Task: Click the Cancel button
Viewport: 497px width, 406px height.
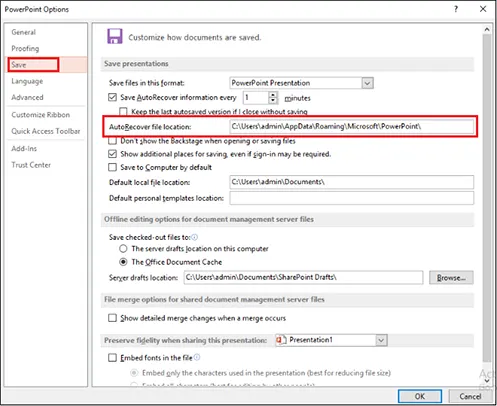Action: click(470, 396)
